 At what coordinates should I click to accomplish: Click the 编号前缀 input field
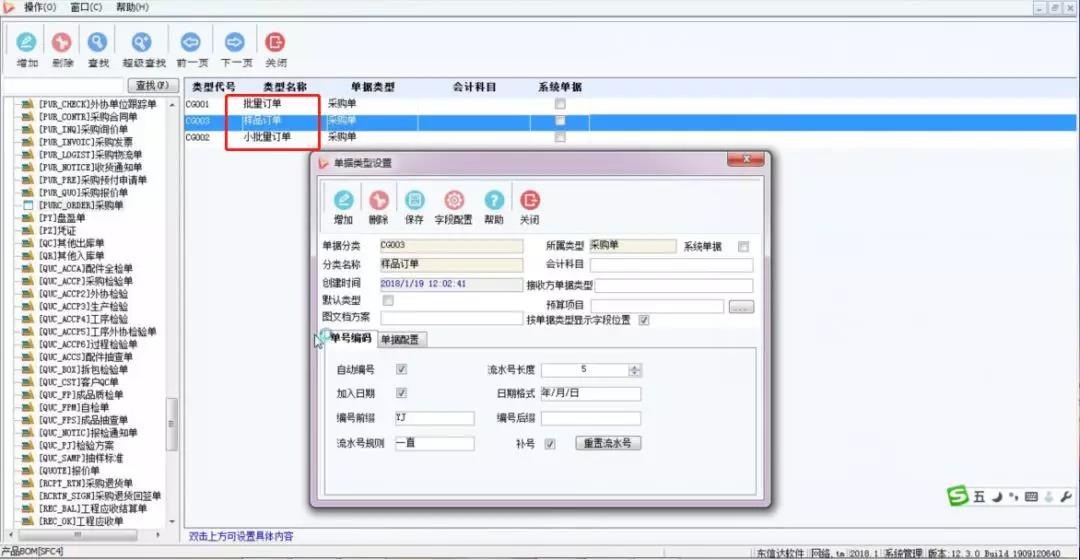(x=433, y=418)
